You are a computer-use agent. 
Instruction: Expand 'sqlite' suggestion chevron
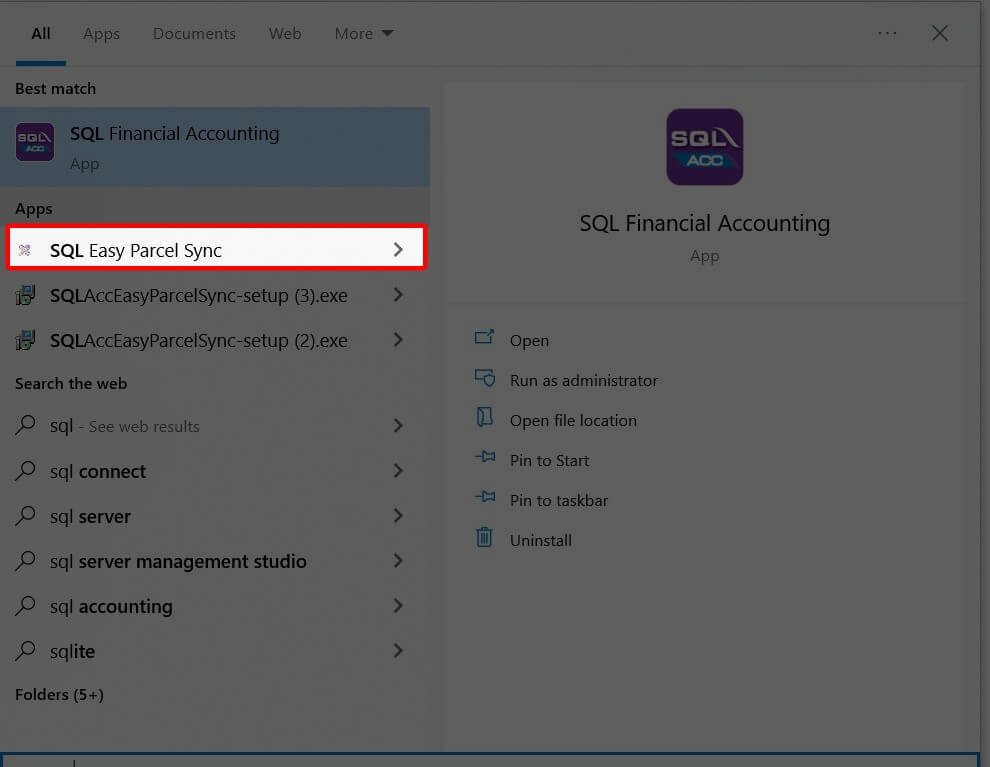click(398, 651)
